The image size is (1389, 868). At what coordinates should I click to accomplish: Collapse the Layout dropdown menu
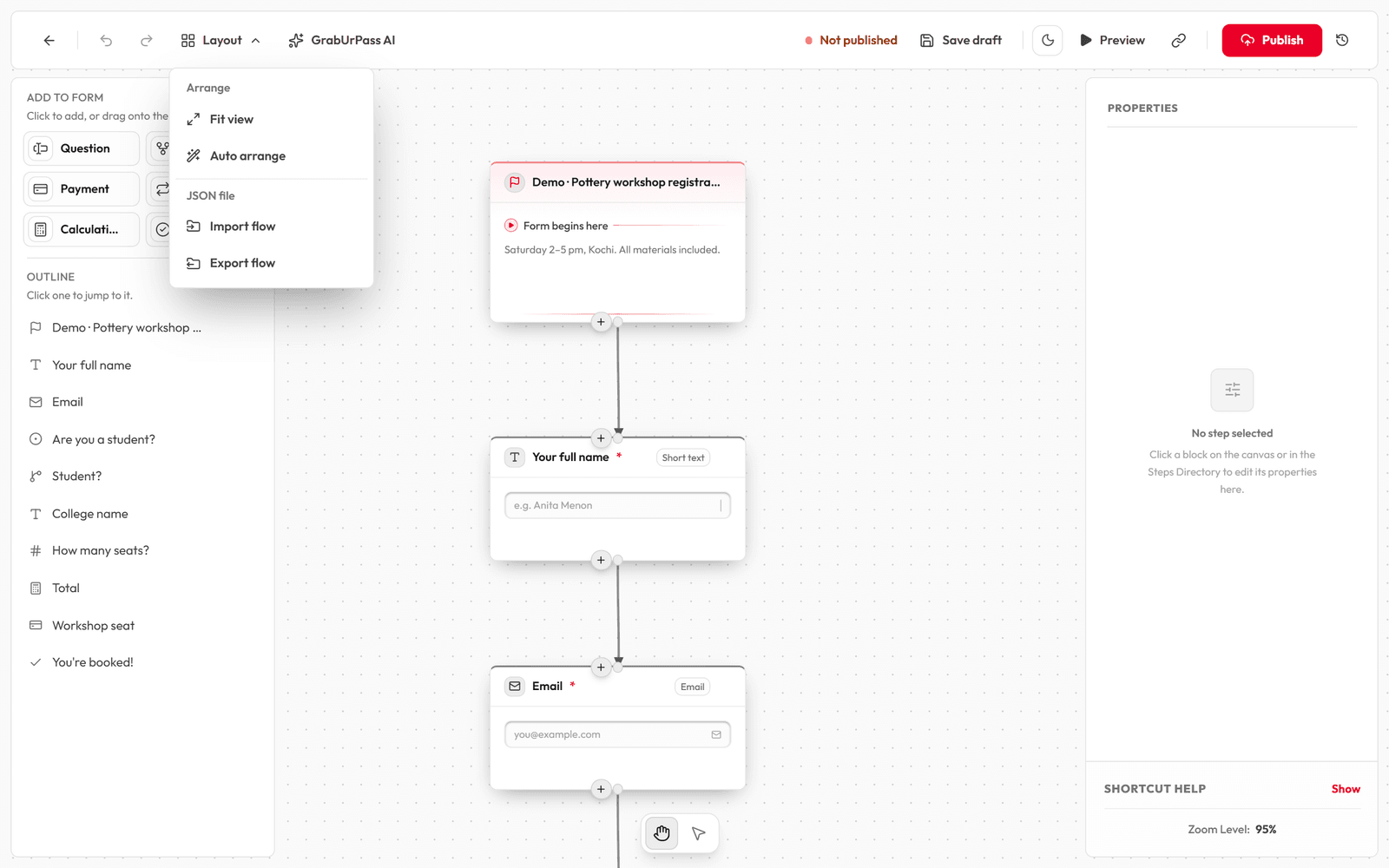click(221, 40)
